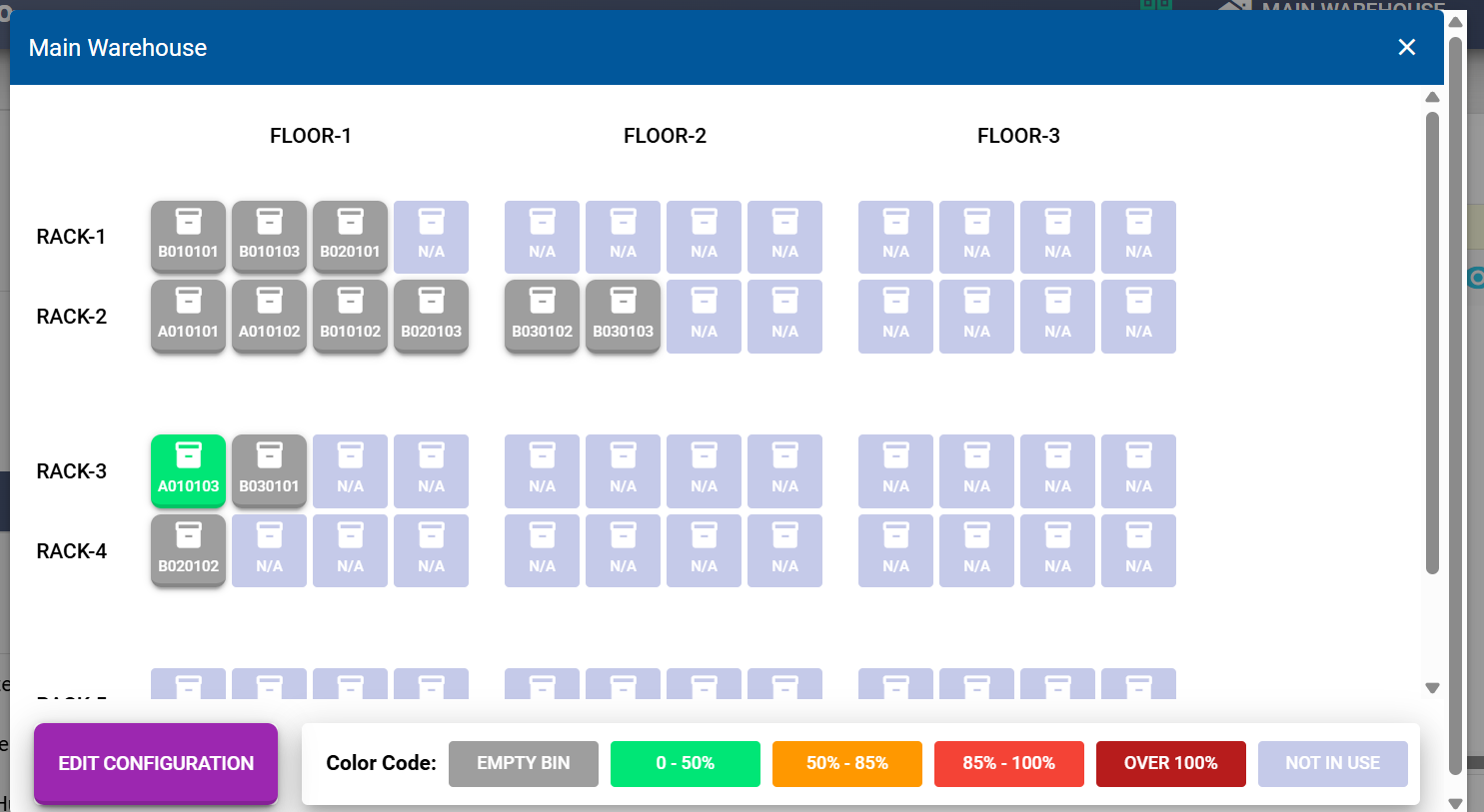1484x812 pixels.
Task: Select bin B020101 in Rack-1
Action: [x=350, y=237]
